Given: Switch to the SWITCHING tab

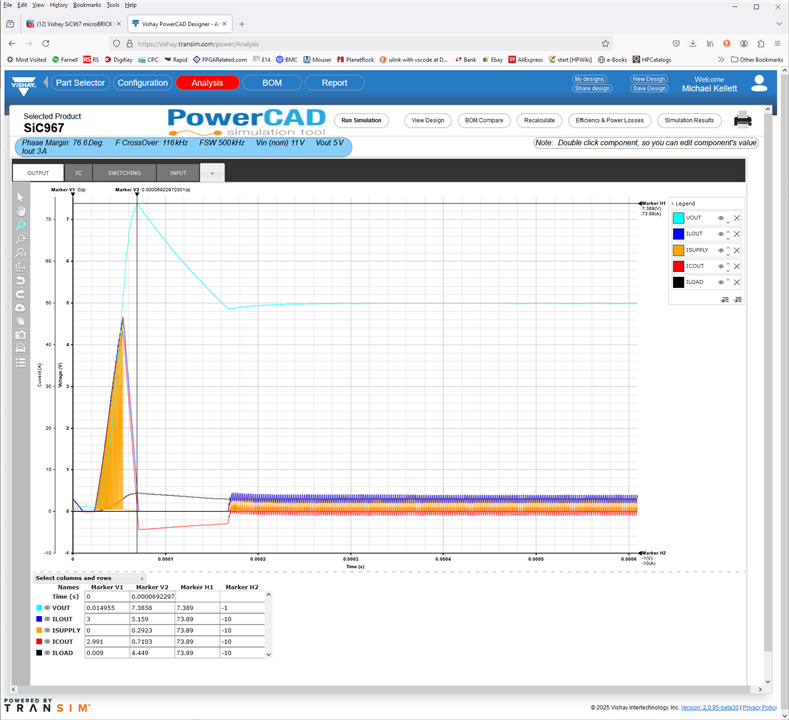Looking at the screenshot, I should tap(124, 173).
